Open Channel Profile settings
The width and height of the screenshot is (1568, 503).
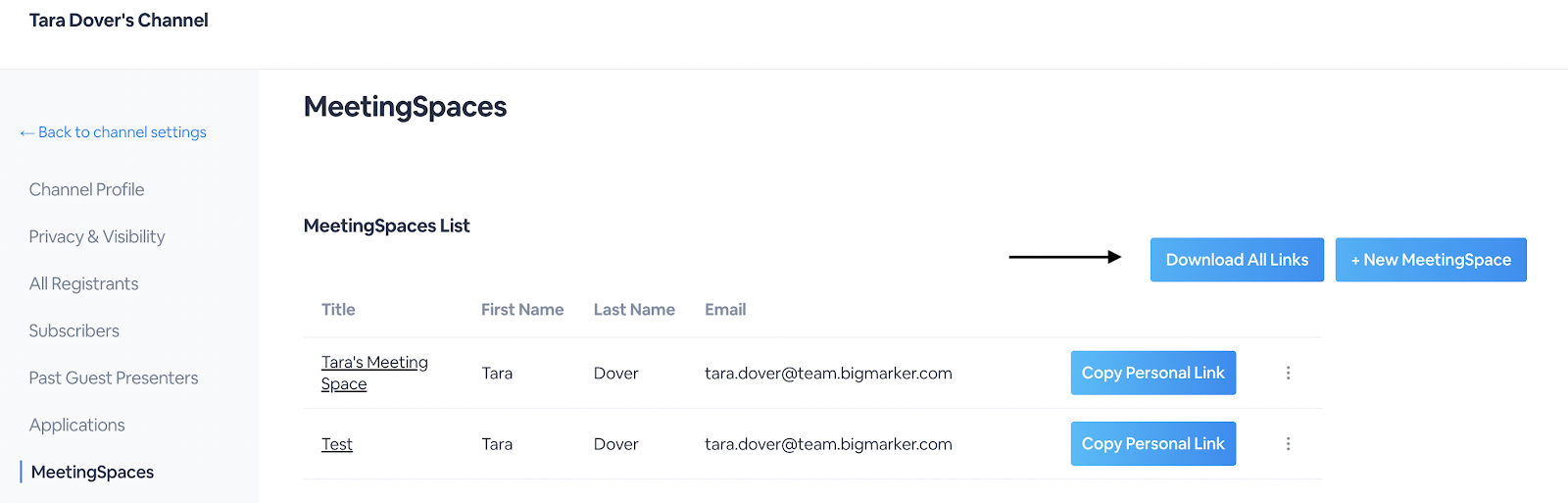tap(86, 189)
